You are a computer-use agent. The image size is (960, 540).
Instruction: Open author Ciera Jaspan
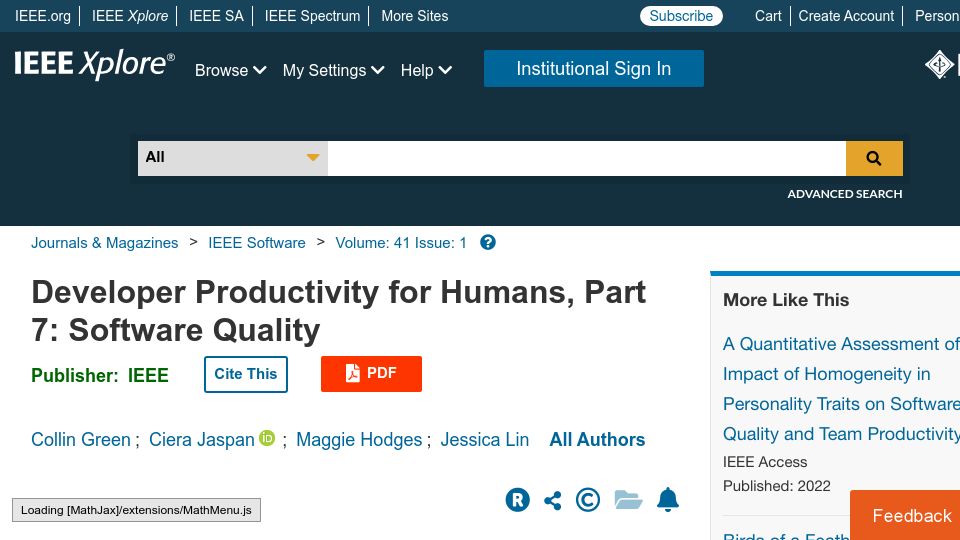(201, 440)
